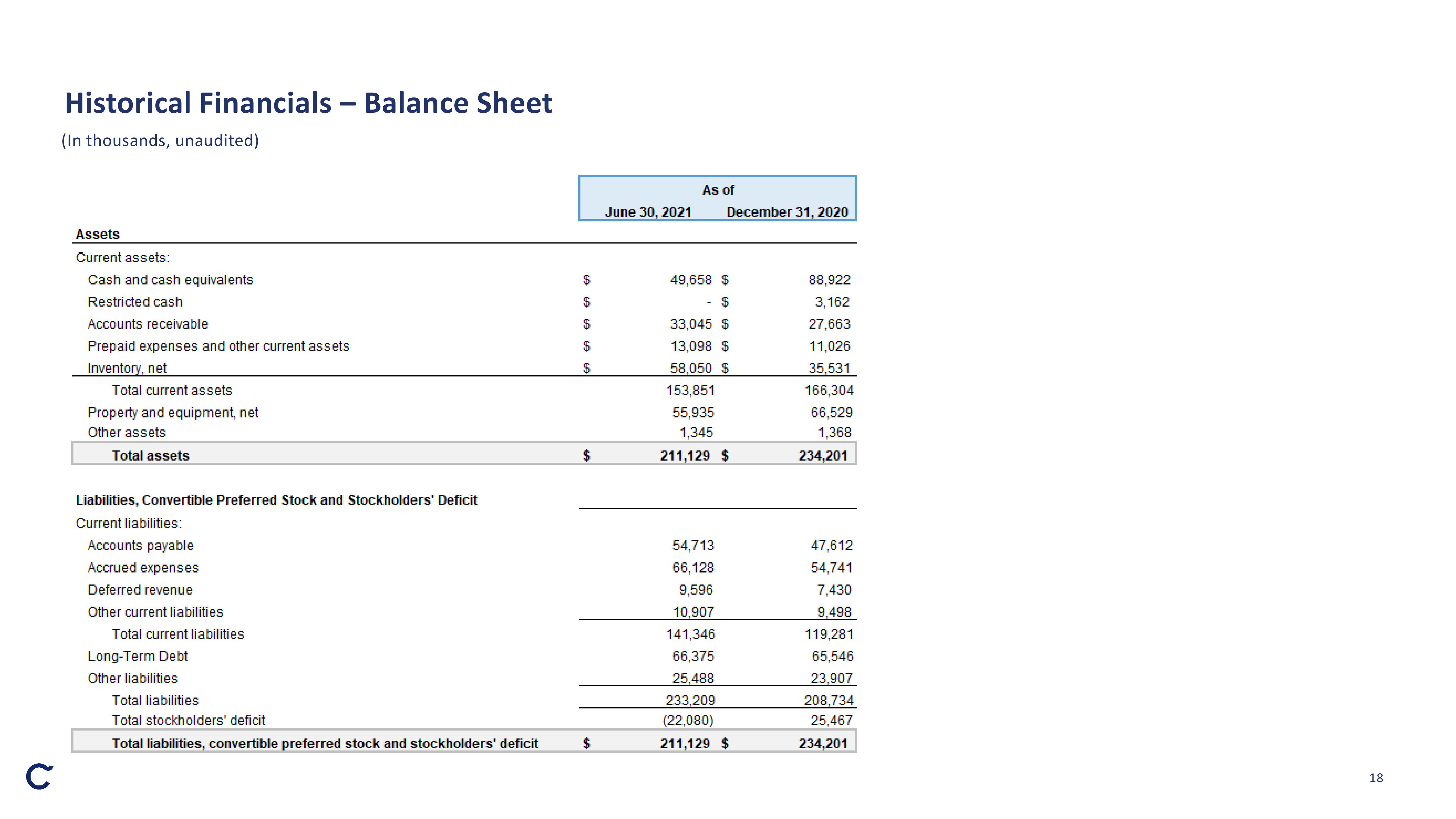
Task: Select other liabilities value 25,488
Action: pyautogui.click(x=693, y=678)
